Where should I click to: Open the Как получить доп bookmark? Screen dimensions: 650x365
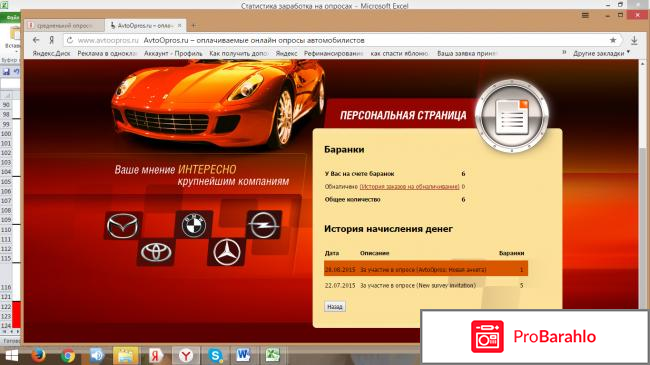point(238,53)
